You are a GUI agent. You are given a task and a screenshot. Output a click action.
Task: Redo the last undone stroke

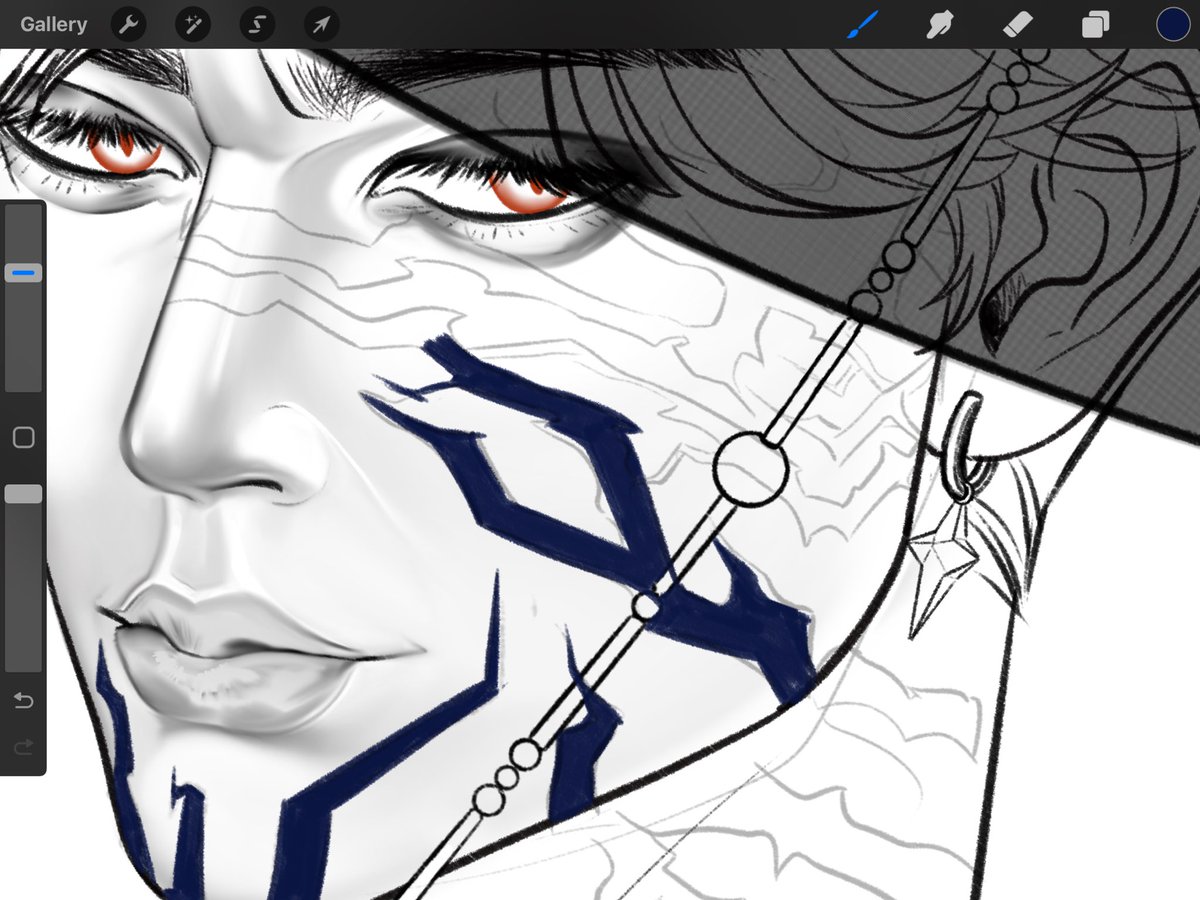tap(24, 746)
